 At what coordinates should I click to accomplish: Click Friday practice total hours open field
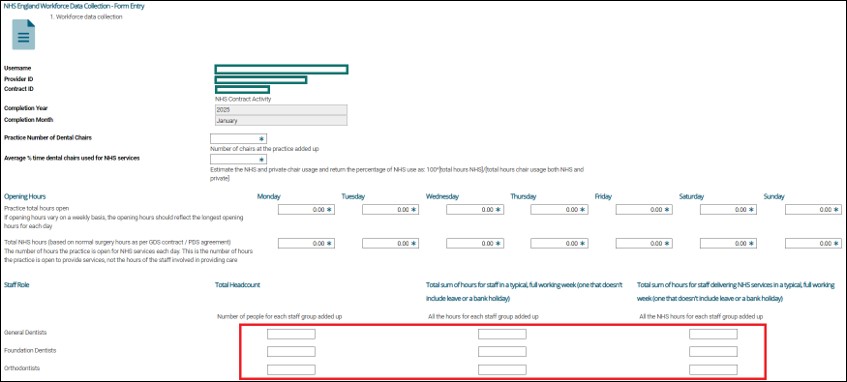(x=644, y=210)
